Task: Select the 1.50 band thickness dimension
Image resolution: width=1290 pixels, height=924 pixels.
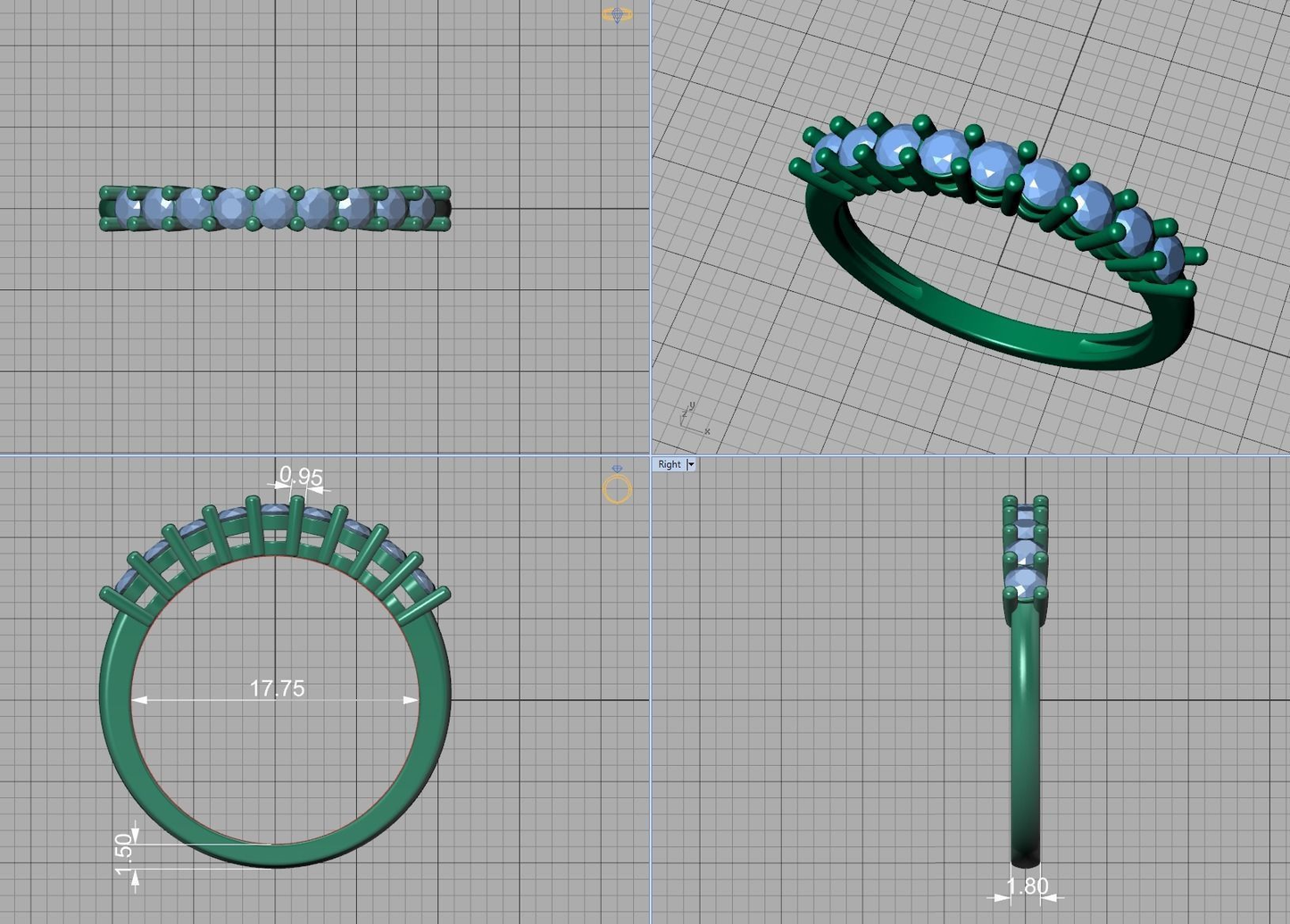Action: tap(124, 849)
